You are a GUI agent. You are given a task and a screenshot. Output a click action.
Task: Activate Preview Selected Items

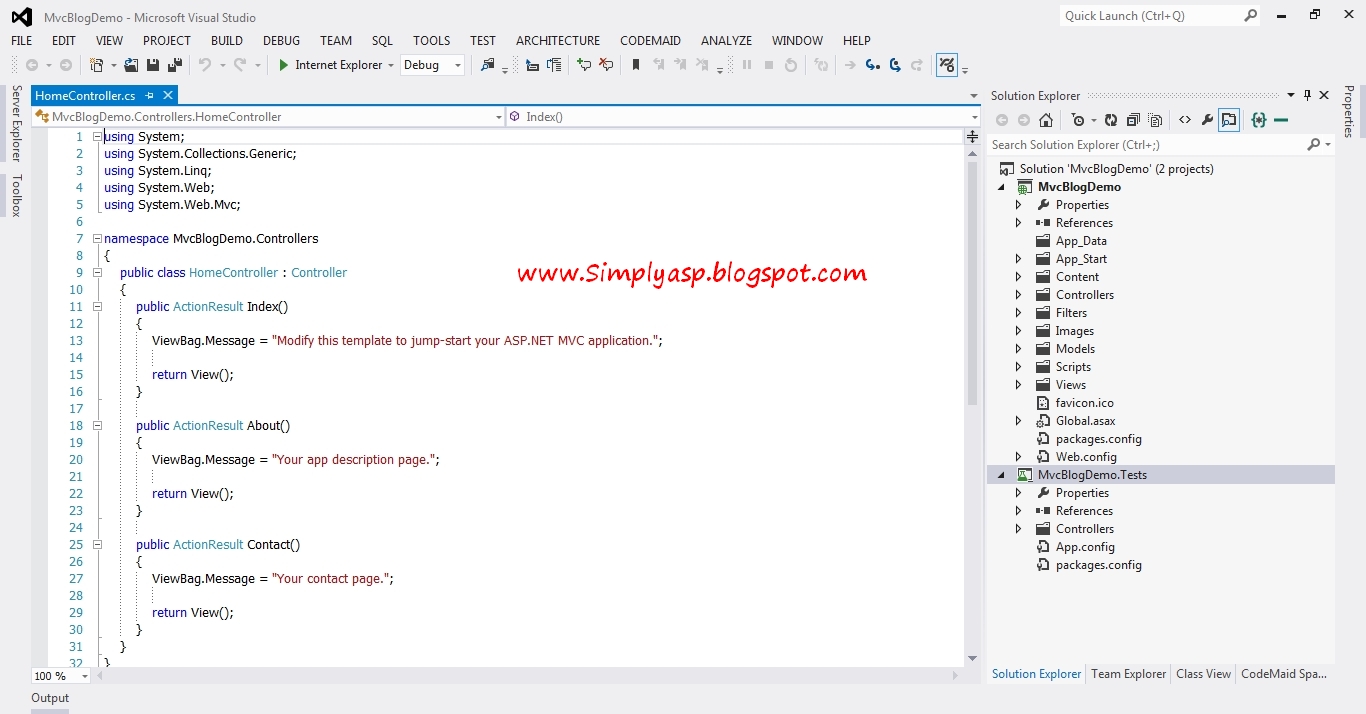click(1229, 119)
